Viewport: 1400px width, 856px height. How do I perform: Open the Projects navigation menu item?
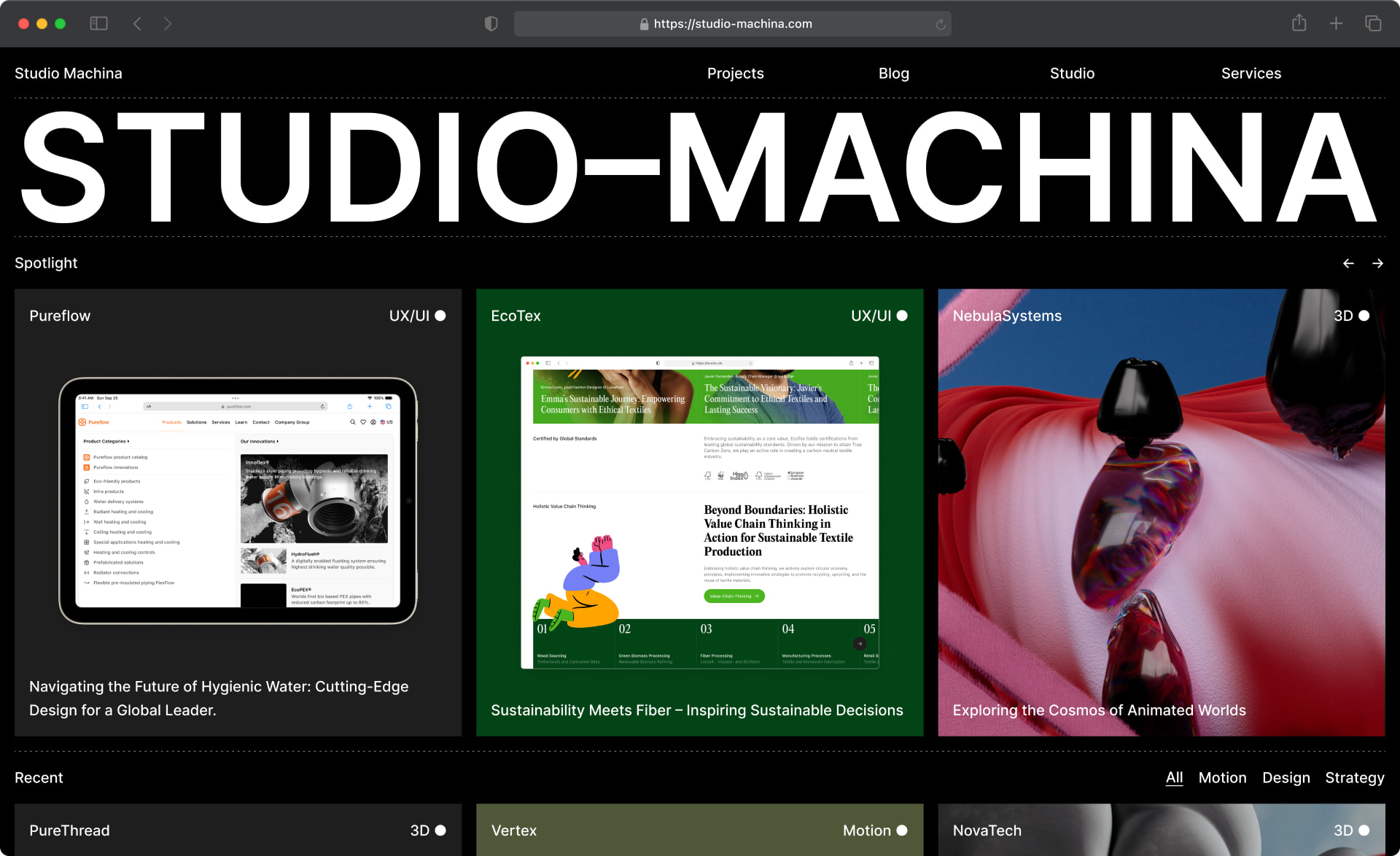735,72
